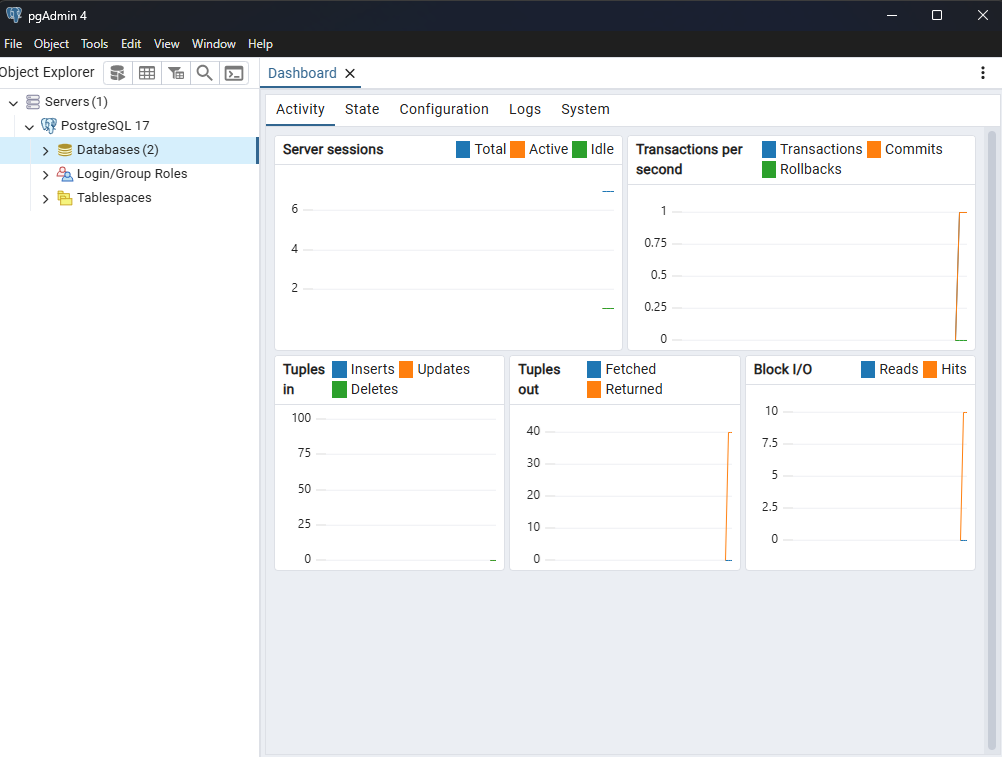Click the Query Tool toolbar icon
This screenshot has height=757, width=1002.
pos(118,73)
